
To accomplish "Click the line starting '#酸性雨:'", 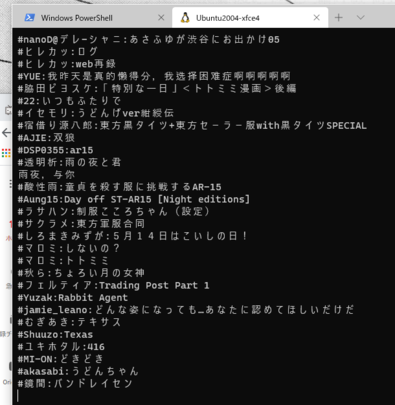I will [x=119, y=187].
